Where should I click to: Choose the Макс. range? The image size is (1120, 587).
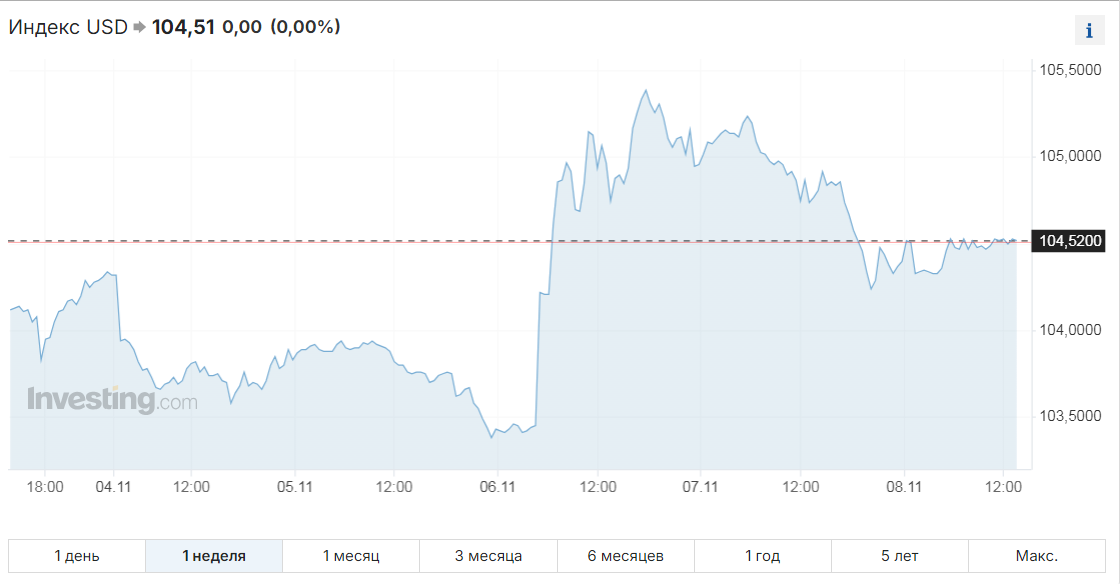(x=1037, y=556)
